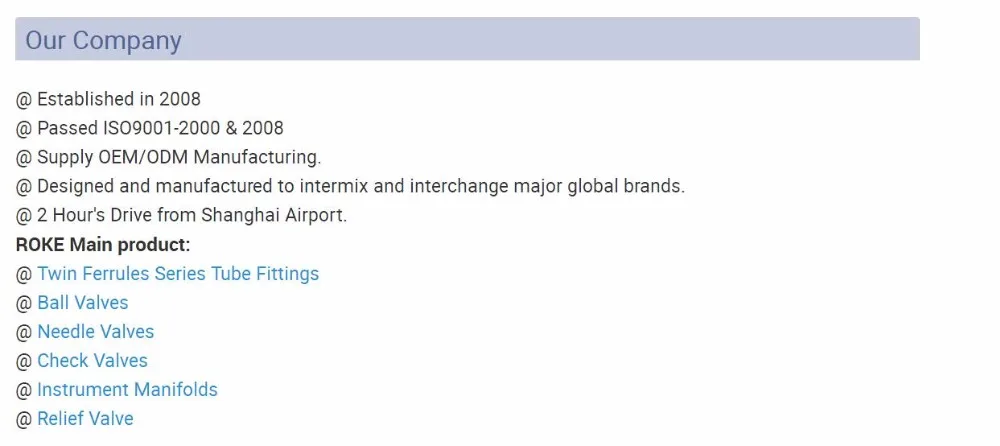The height and width of the screenshot is (446, 1000).
Task: Click the @ bullet before Established in 2008
Action: click(24, 100)
